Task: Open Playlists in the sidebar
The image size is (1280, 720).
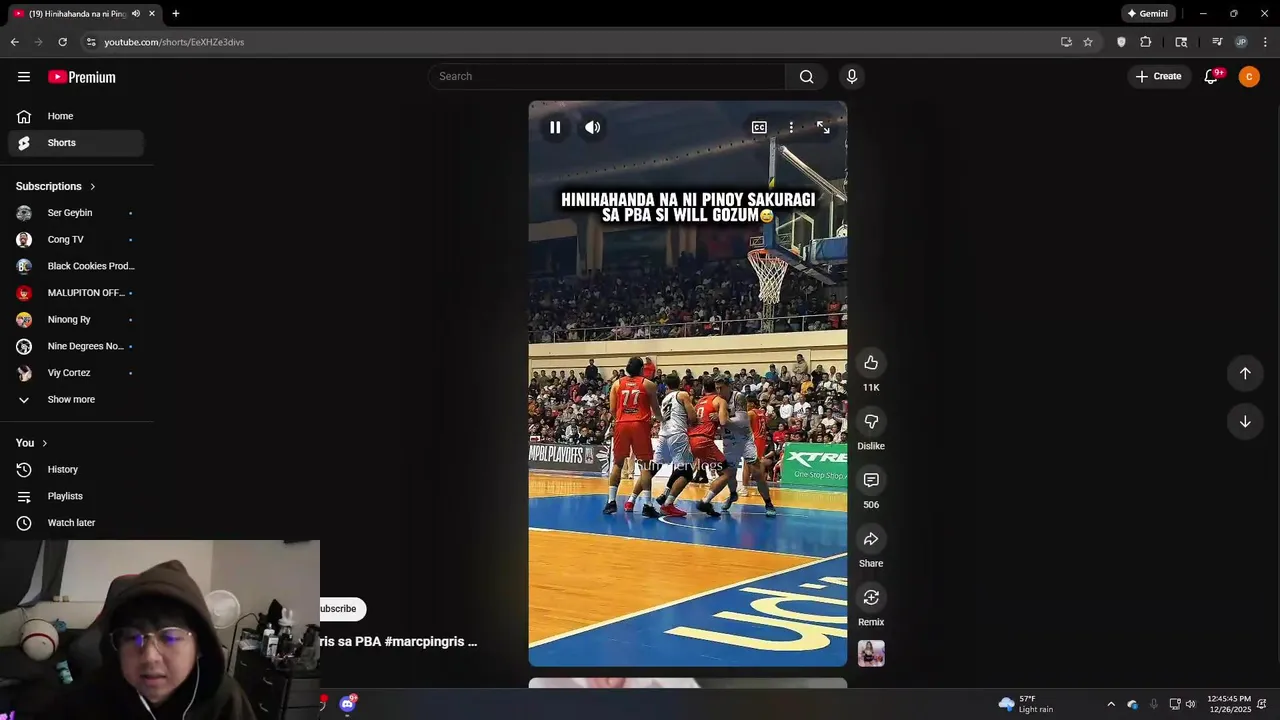Action: [76, 496]
